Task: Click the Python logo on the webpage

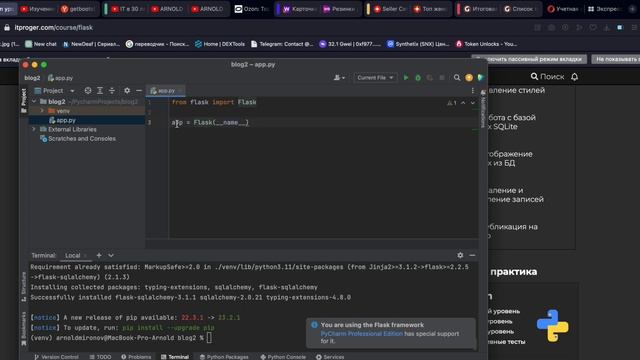Action: pyautogui.click(x=552, y=325)
